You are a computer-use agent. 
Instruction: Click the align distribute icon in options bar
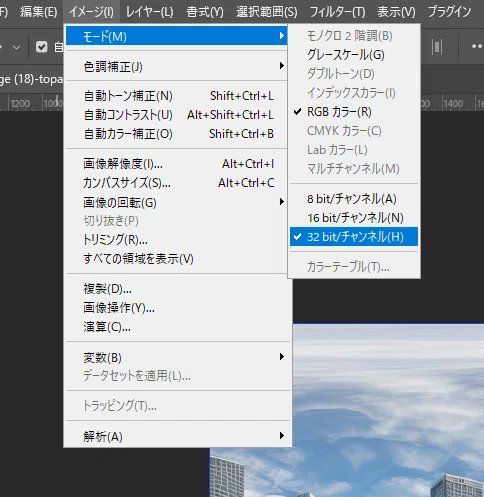(x=437, y=47)
